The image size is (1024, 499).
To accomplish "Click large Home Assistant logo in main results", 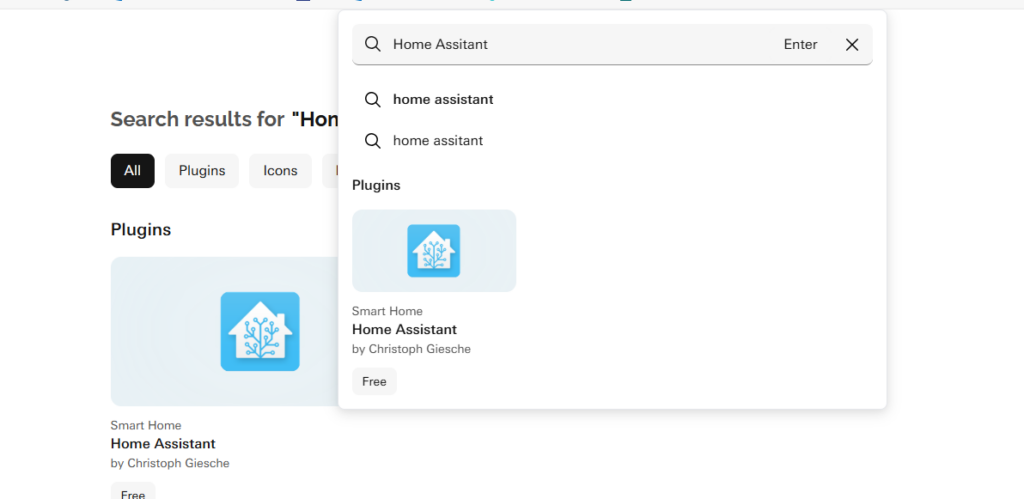I will (260, 331).
